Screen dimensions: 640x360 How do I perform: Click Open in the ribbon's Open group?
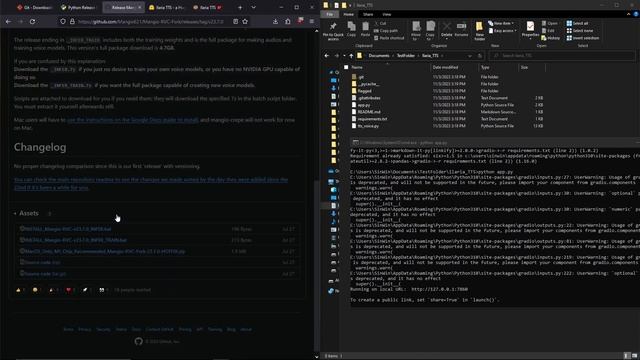549,24
